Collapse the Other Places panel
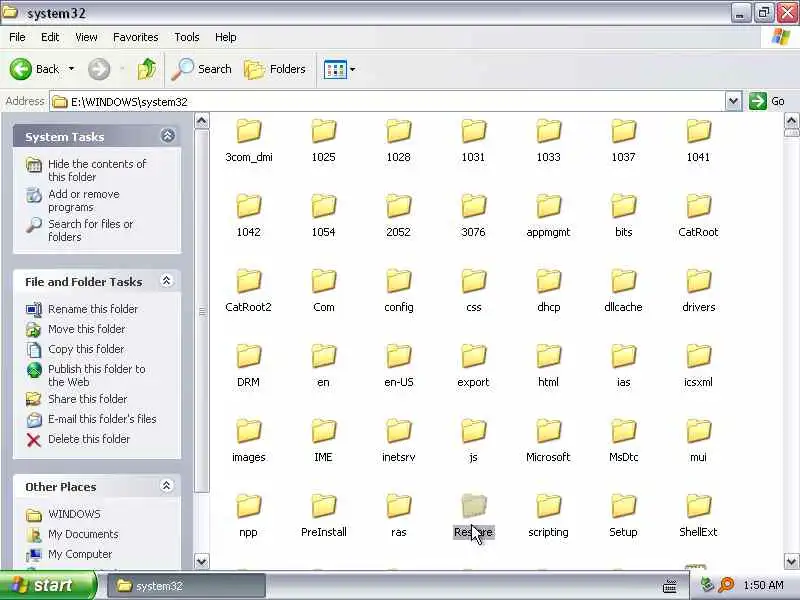 [166, 486]
